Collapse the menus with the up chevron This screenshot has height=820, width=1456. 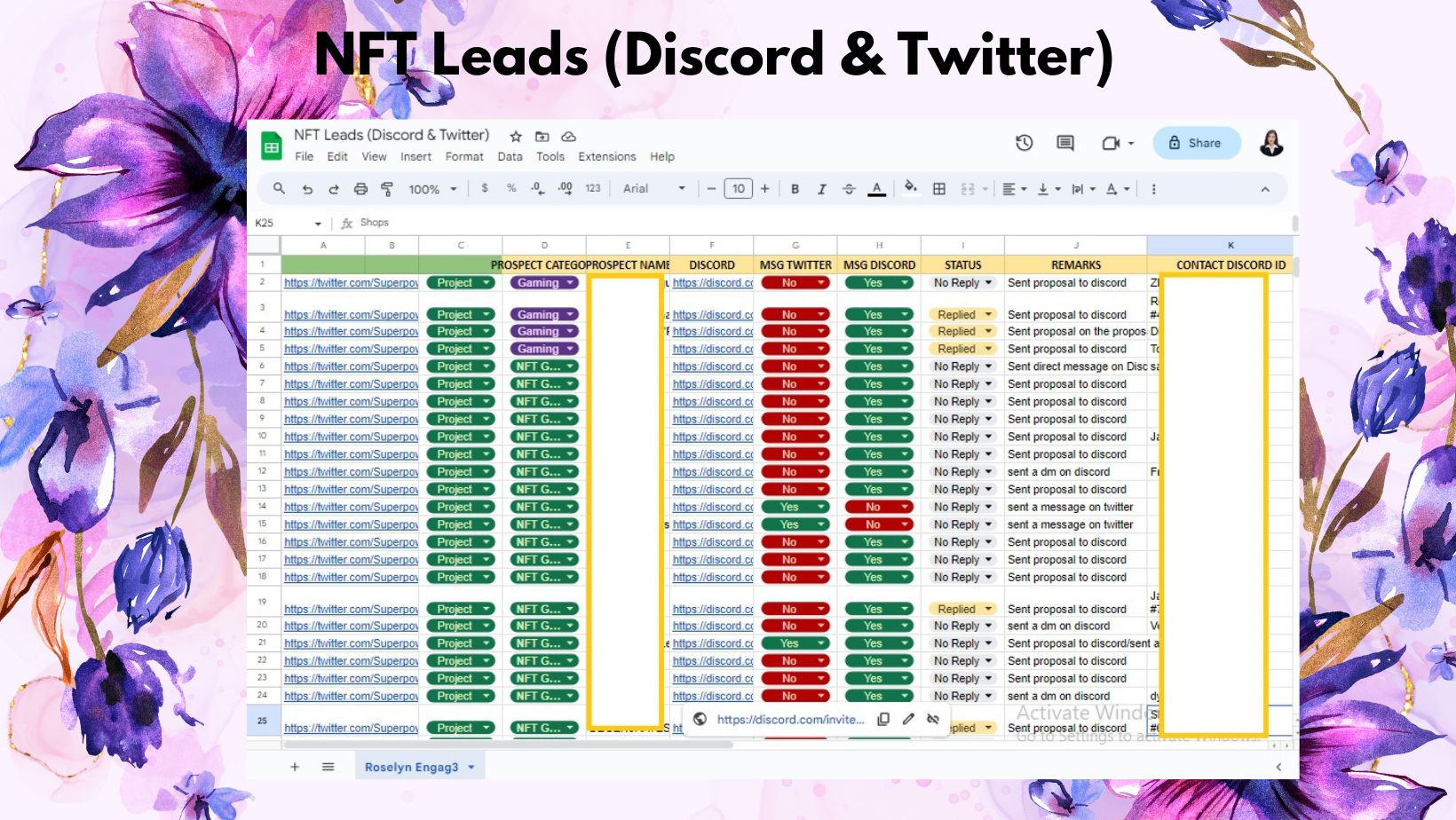1265,189
